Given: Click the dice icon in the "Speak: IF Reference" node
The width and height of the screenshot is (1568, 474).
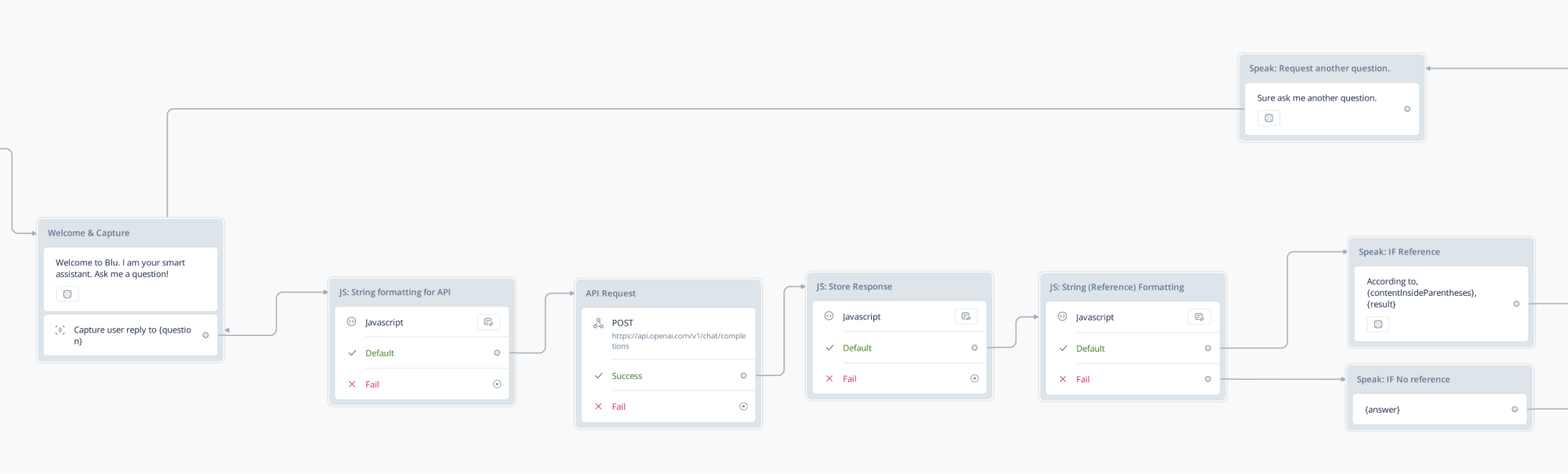Looking at the screenshot, I should pyautogui.click(x=1378, y=323).
